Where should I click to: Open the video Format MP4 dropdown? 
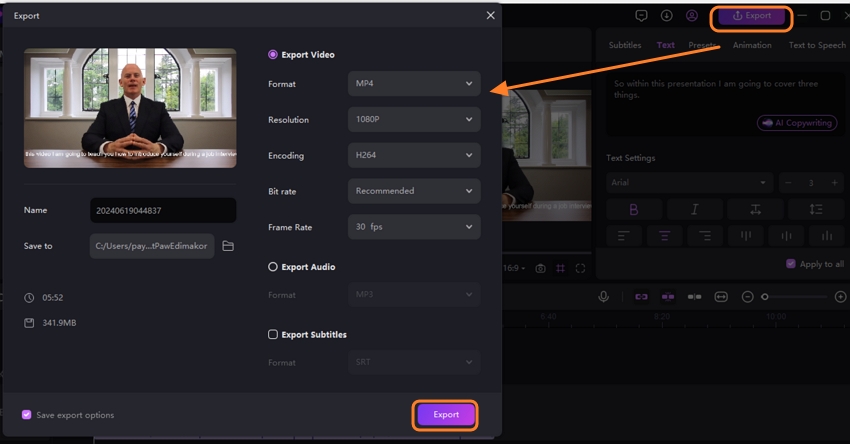[414, 83]
